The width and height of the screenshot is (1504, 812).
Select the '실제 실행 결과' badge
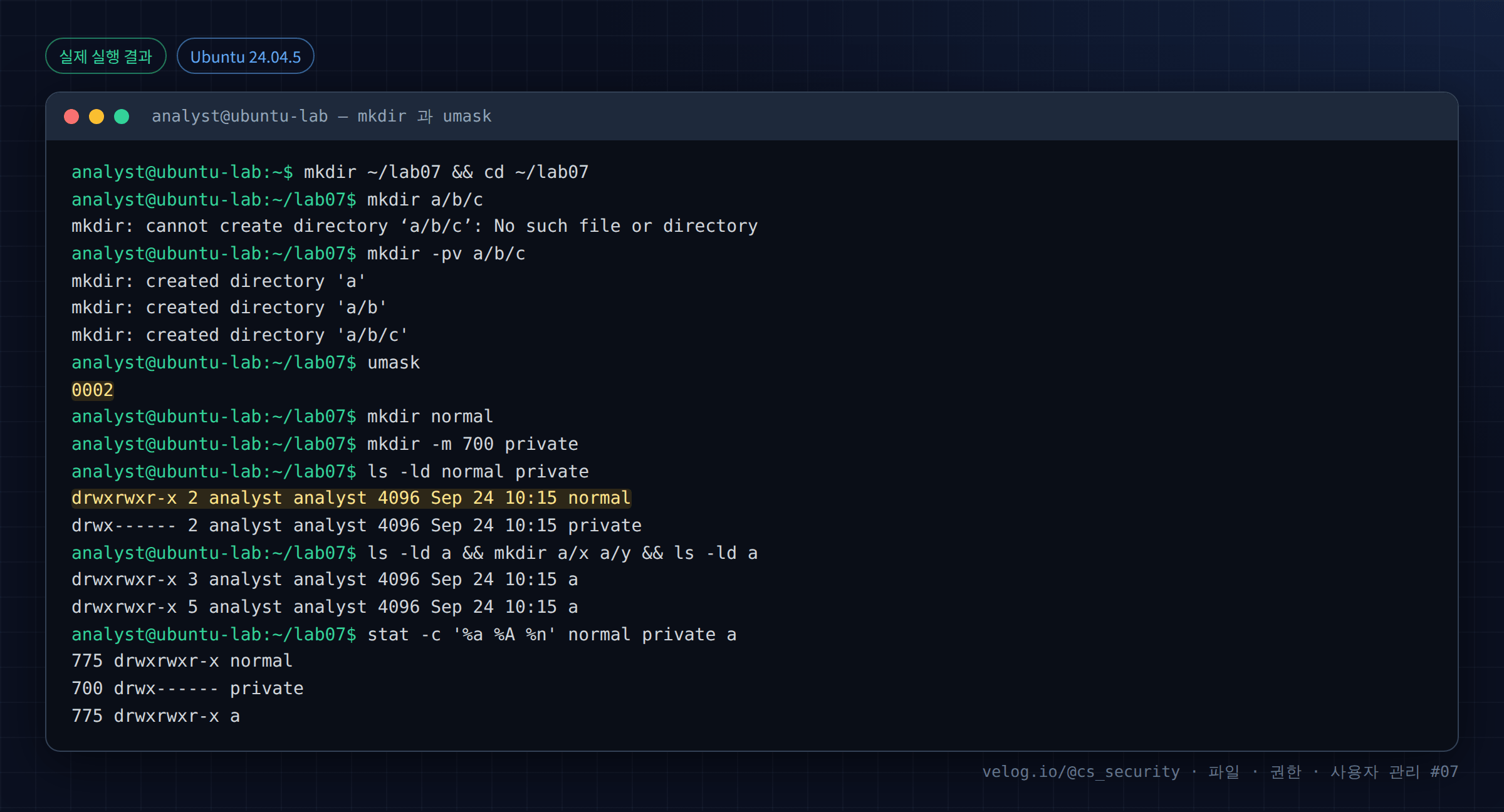[106, 56]
